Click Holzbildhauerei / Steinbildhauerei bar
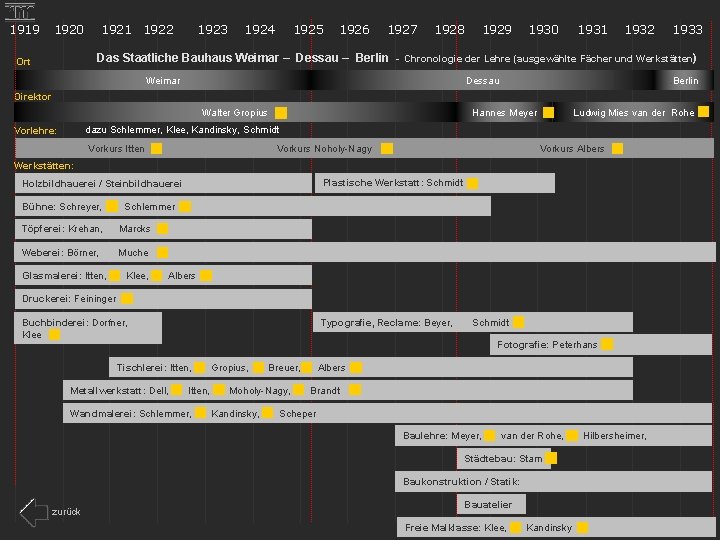This screenshot has height=540, width=720. [x=163, y=183]
